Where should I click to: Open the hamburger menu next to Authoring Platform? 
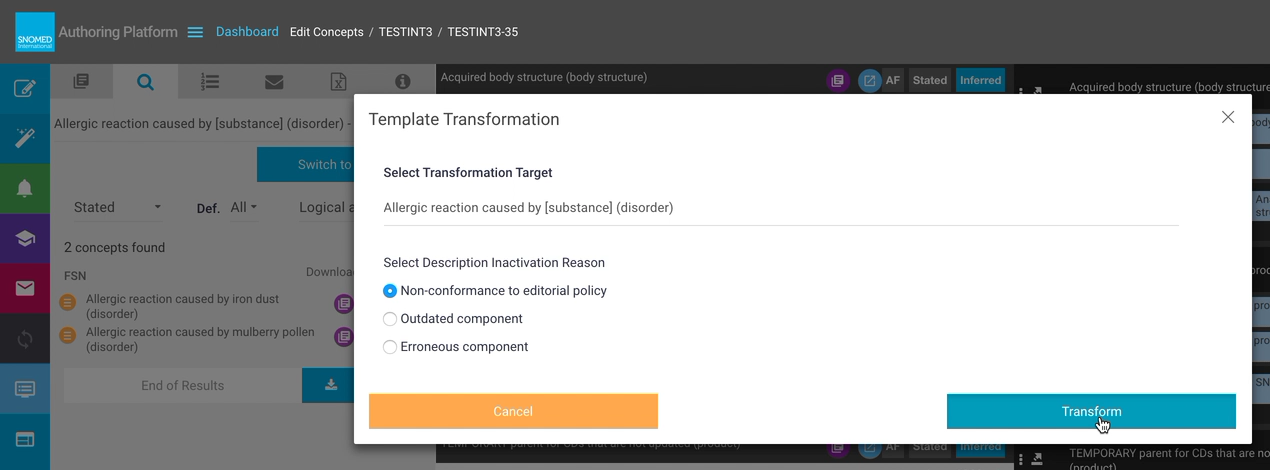195,32
